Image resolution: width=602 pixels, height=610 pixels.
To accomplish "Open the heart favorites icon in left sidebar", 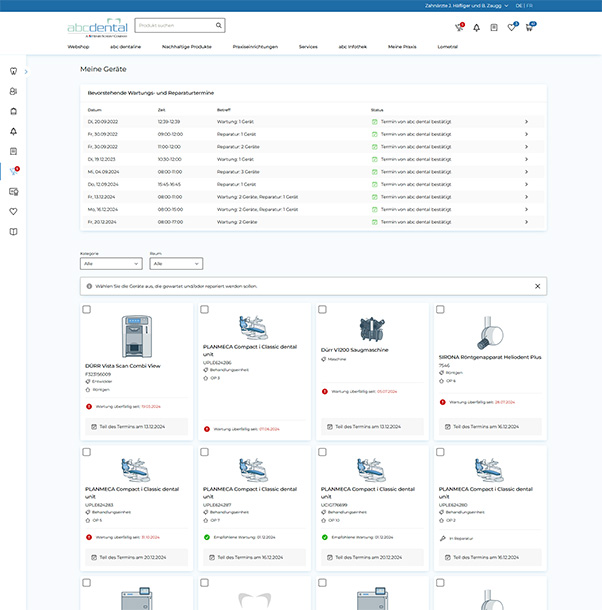I will (14, 211).
